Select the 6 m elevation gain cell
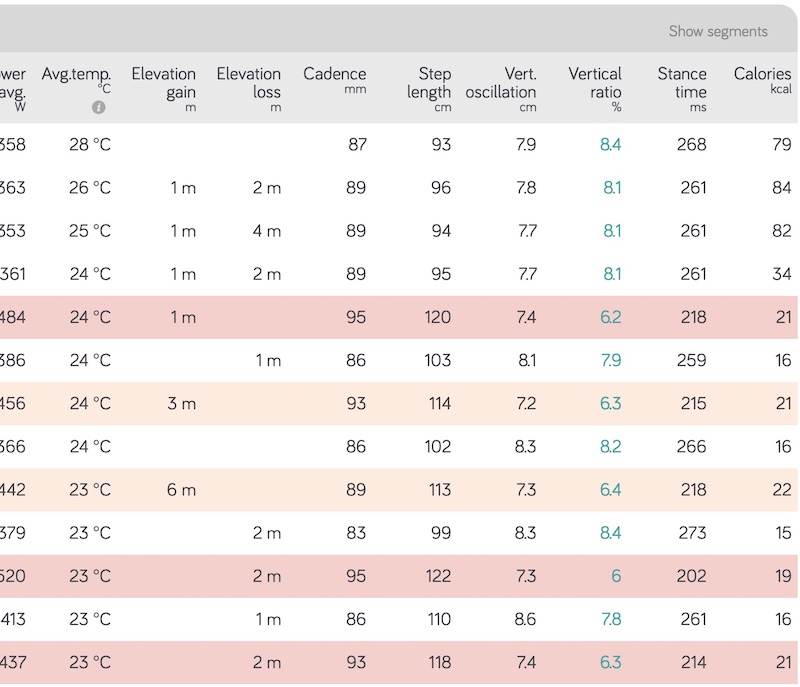 [181, 490]
